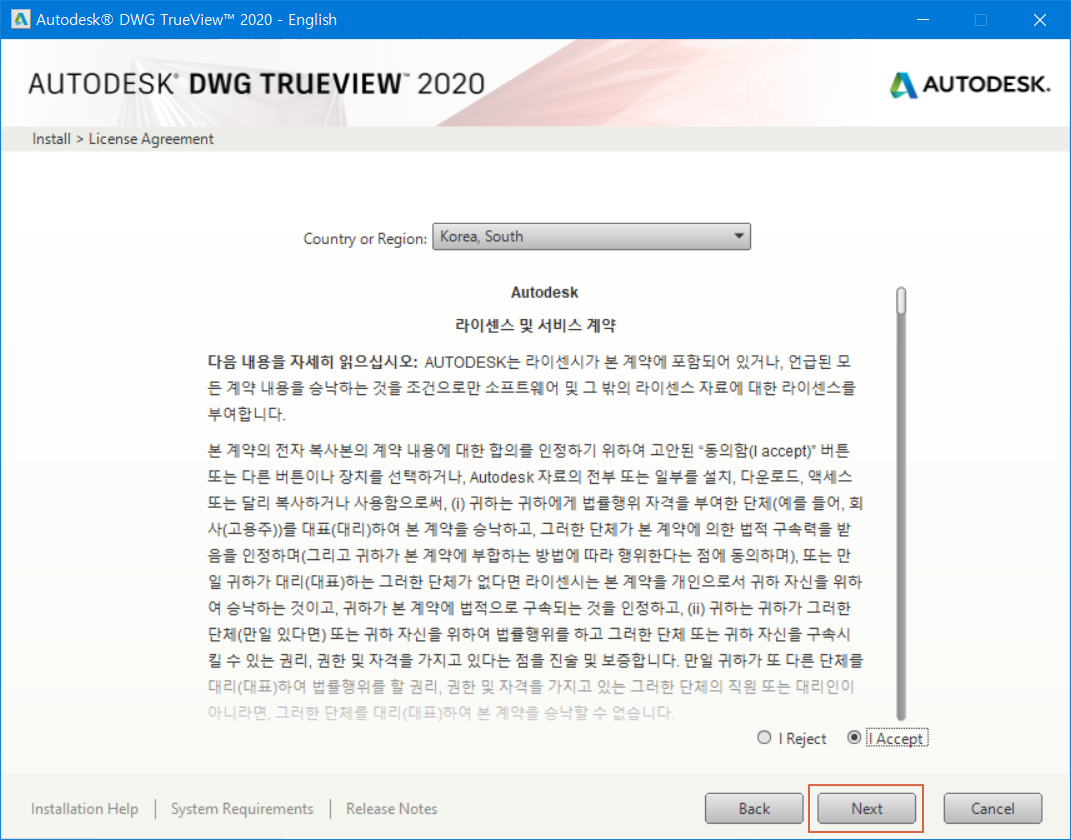The height and width of the screenshot is (840, 1071).
Task: Cancel the installation
Action: coord(992,809)
